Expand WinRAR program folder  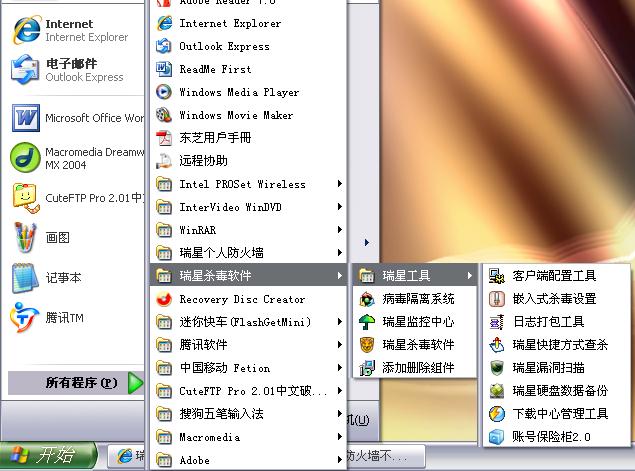[x=248, y=230]
